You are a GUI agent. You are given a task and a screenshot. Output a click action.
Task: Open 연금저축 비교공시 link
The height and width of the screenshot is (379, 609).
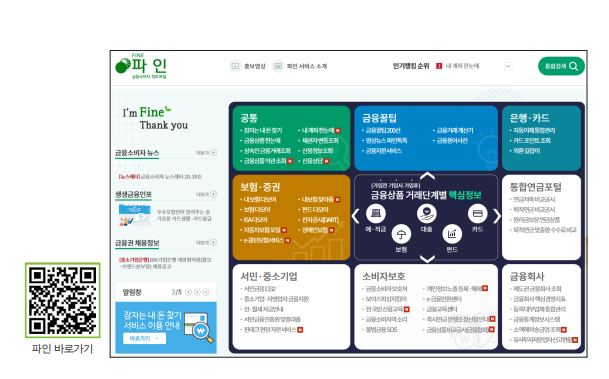(x=534, y=200)
